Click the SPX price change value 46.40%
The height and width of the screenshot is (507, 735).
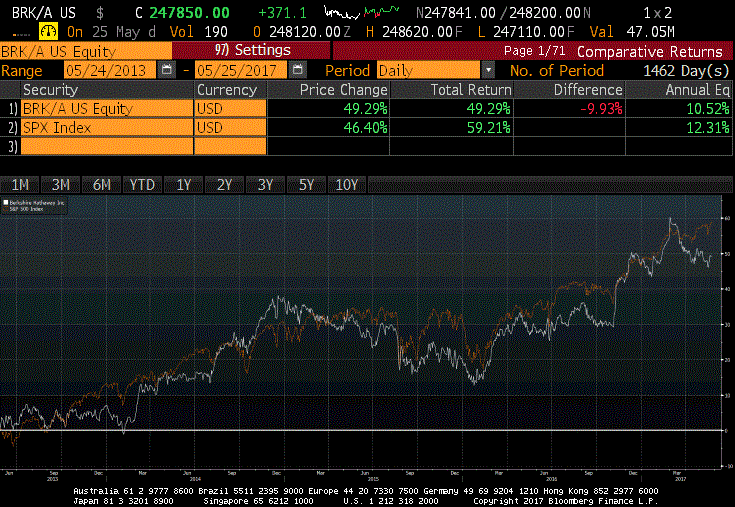click(x=365, y=127)
